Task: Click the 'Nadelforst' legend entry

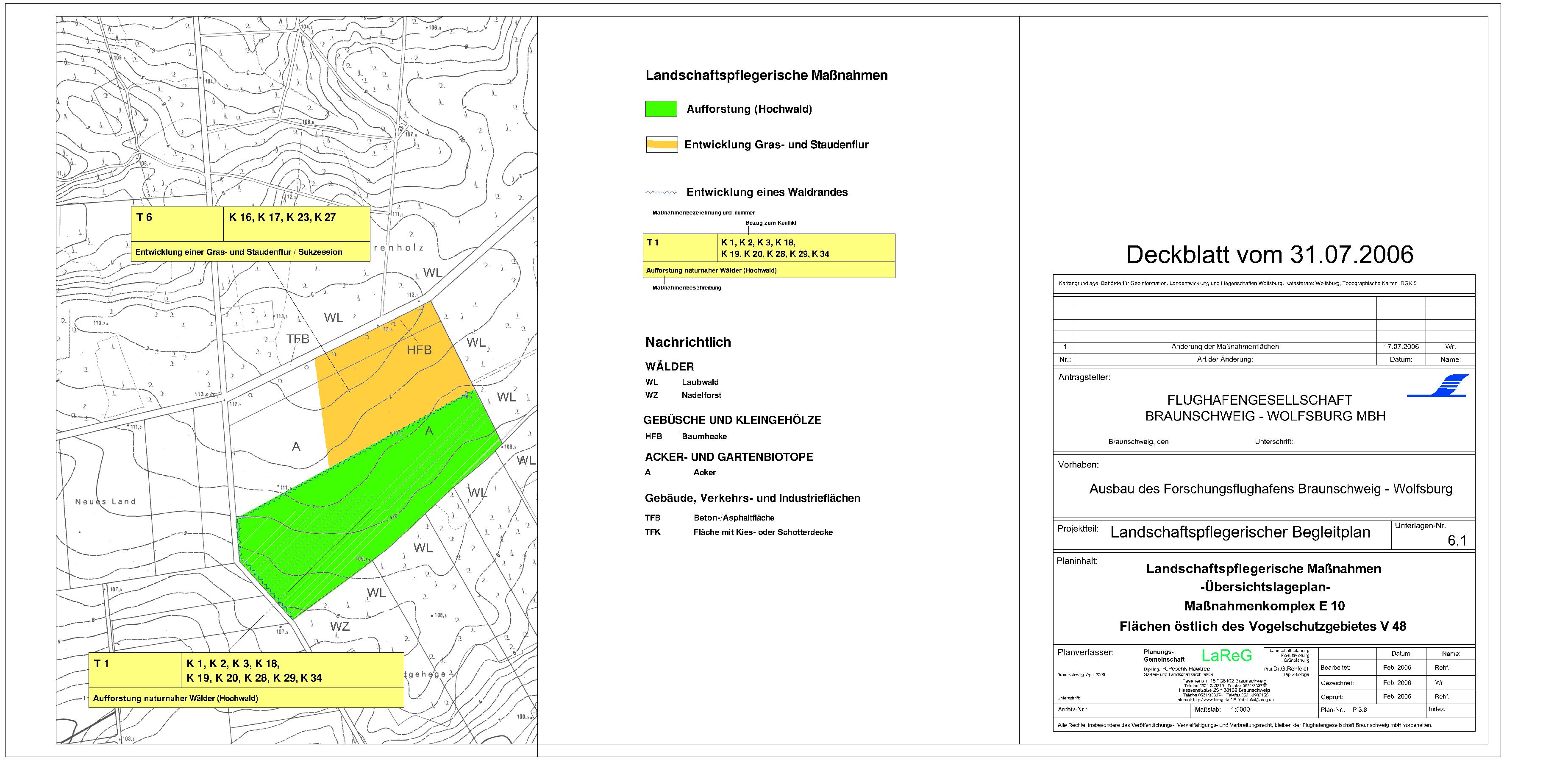Action: click(701, 395)
